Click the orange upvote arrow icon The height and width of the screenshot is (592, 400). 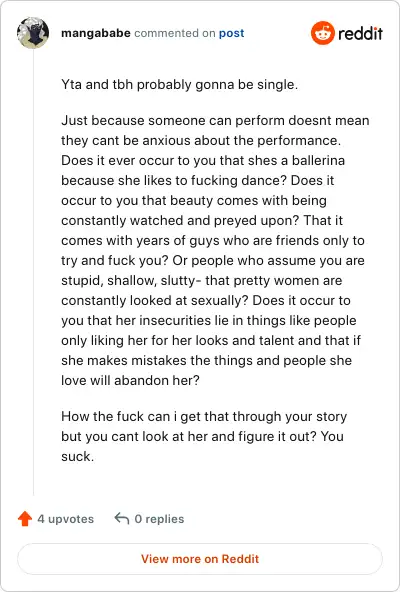[x=25, y=519]
